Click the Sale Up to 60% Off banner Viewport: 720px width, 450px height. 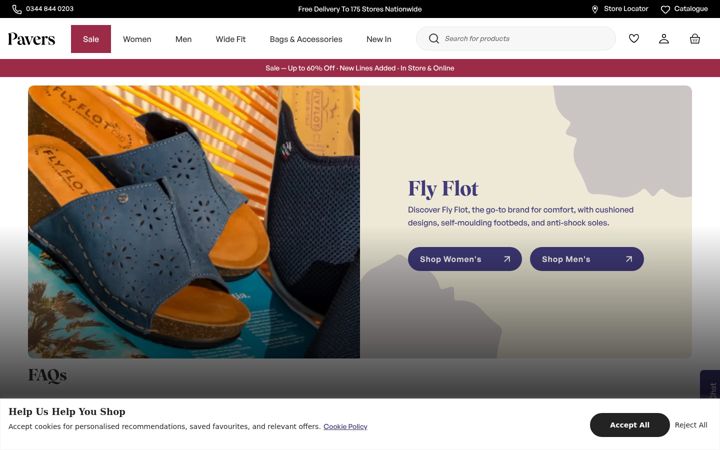[x=360, y=68]
